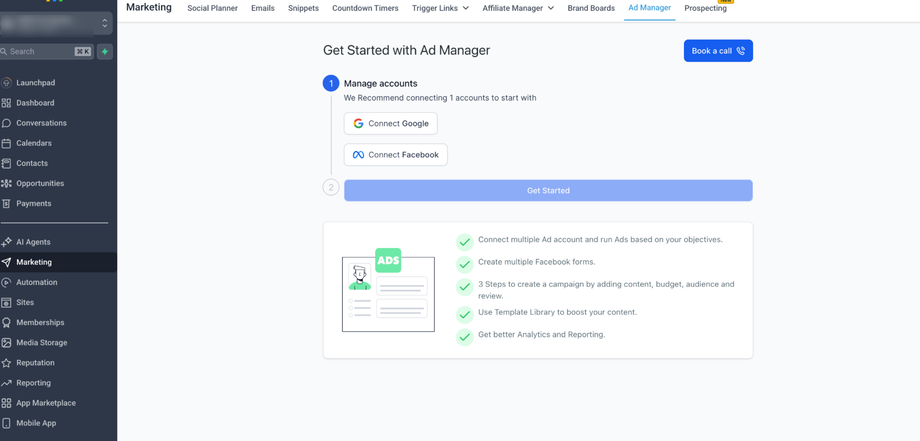Image resolution: width=920 pixels, height=441 pixels.
Task: Click the Connect Google button
Action: [391, 124]
